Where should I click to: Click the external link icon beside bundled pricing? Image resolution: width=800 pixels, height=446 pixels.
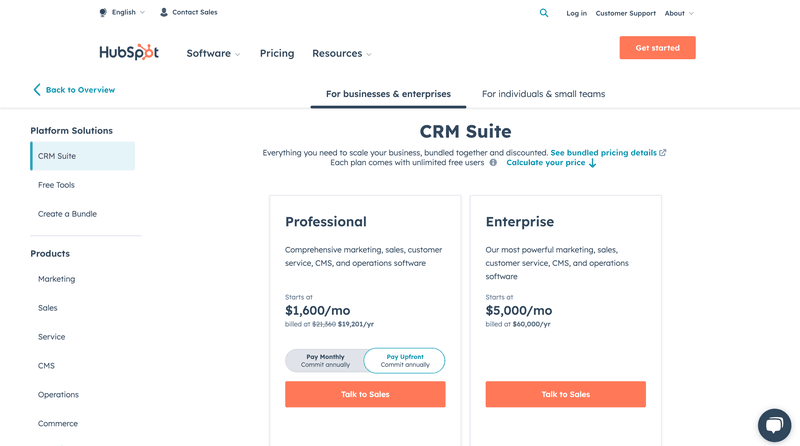click(x=663, y=153)
